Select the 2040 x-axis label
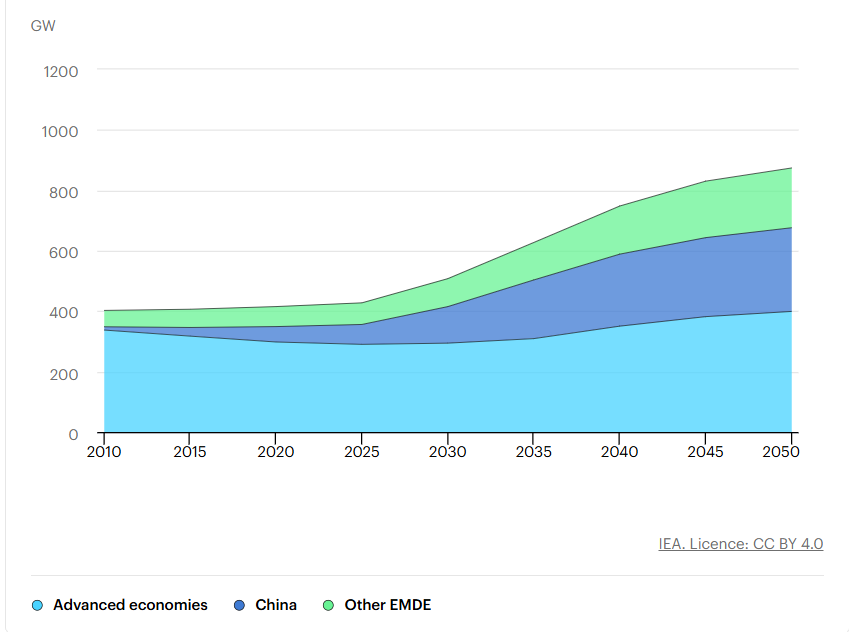The image size is (852, 632). coord(620,452)
